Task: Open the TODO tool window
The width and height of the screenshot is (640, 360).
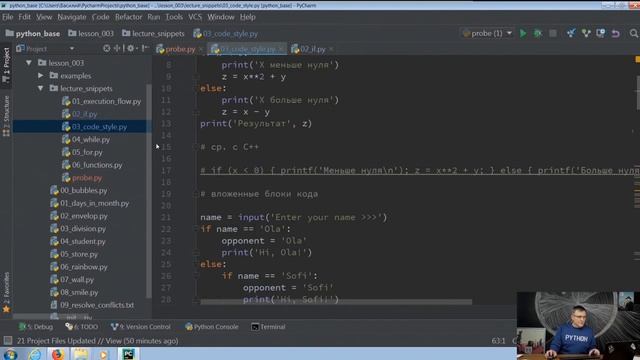Action: click(82, 327)
